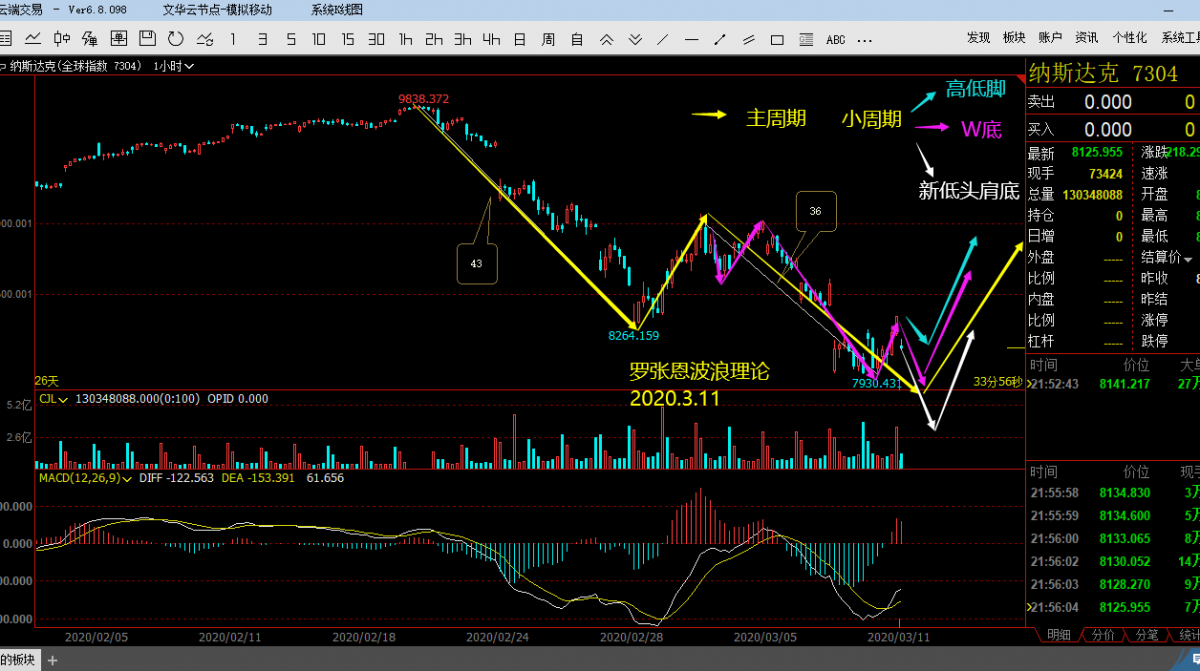The width and height of the screenshot is (1200, 671).
Task: Select the candlestick K-line chart icon
Action: [x=61, y=39]
